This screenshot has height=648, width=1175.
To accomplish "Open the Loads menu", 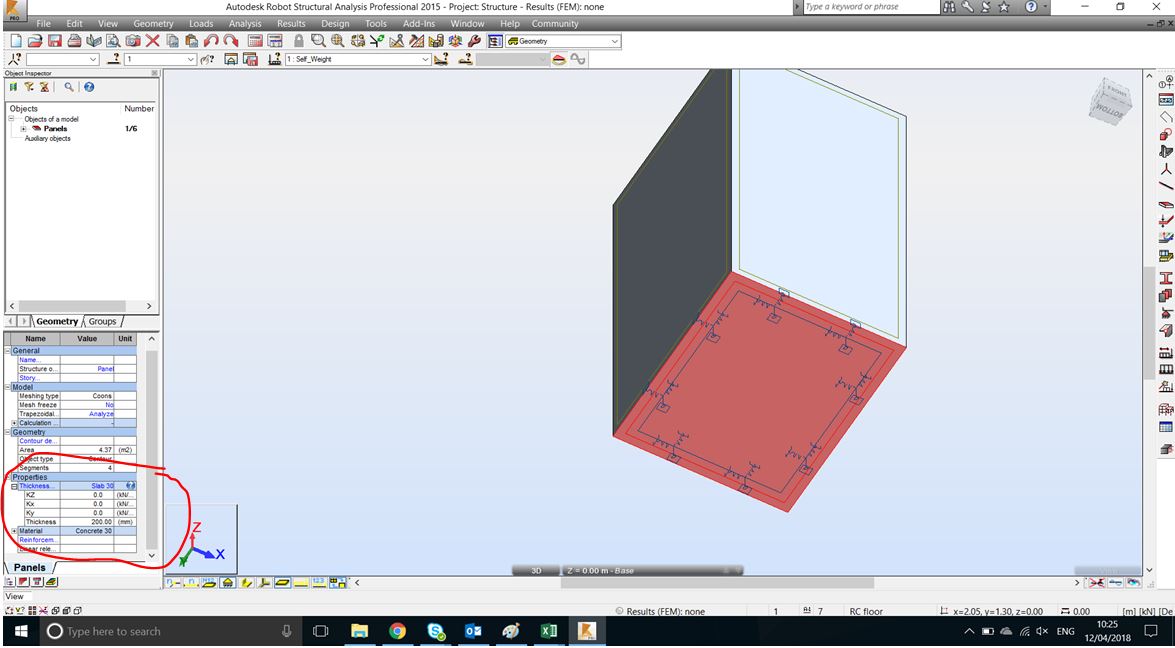I will 201,23.
